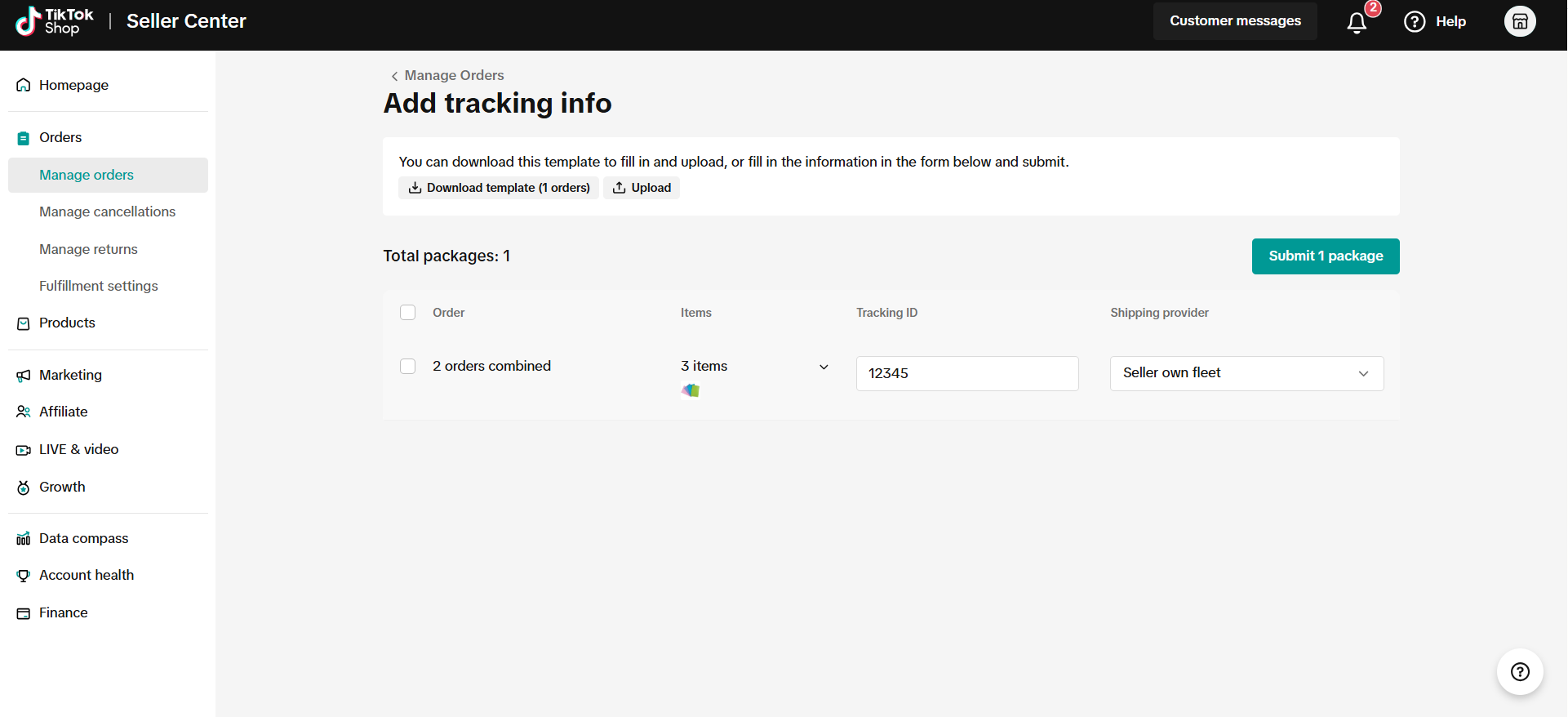The image size is (1568, 717).
Task: Open Fulfillment settings page
Action: tap(98, 286)
